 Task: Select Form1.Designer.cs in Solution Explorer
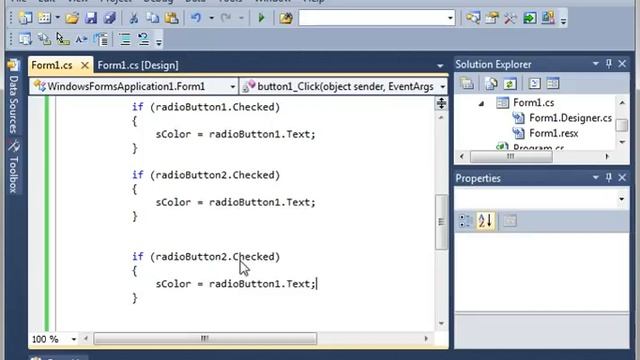pos(570,118)
